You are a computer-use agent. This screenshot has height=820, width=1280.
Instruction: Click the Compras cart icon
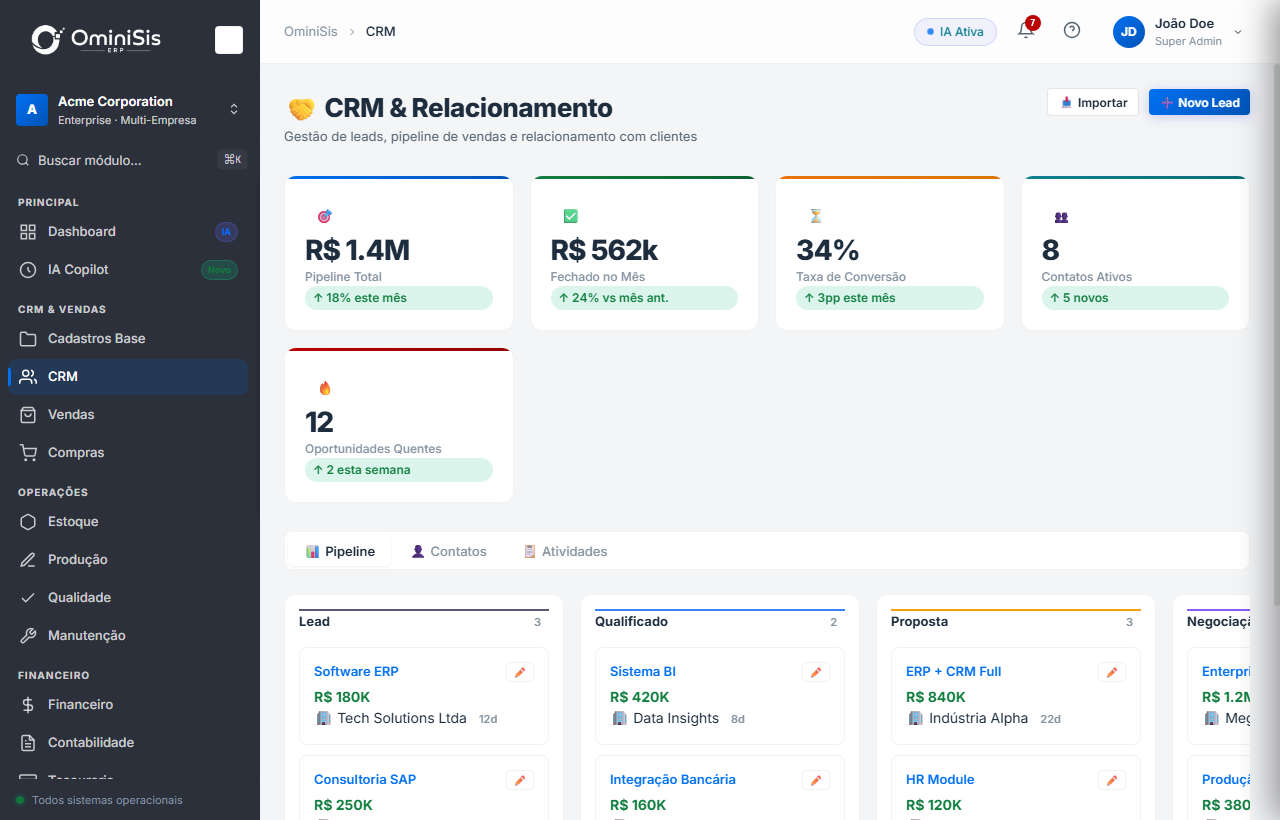pyautogui.click(x=28, y=453)
